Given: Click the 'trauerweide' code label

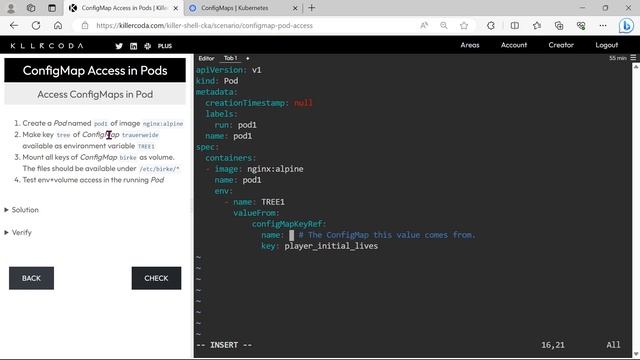Looking at the screenshot, I should pyautogui.click(x=140, y=135).
